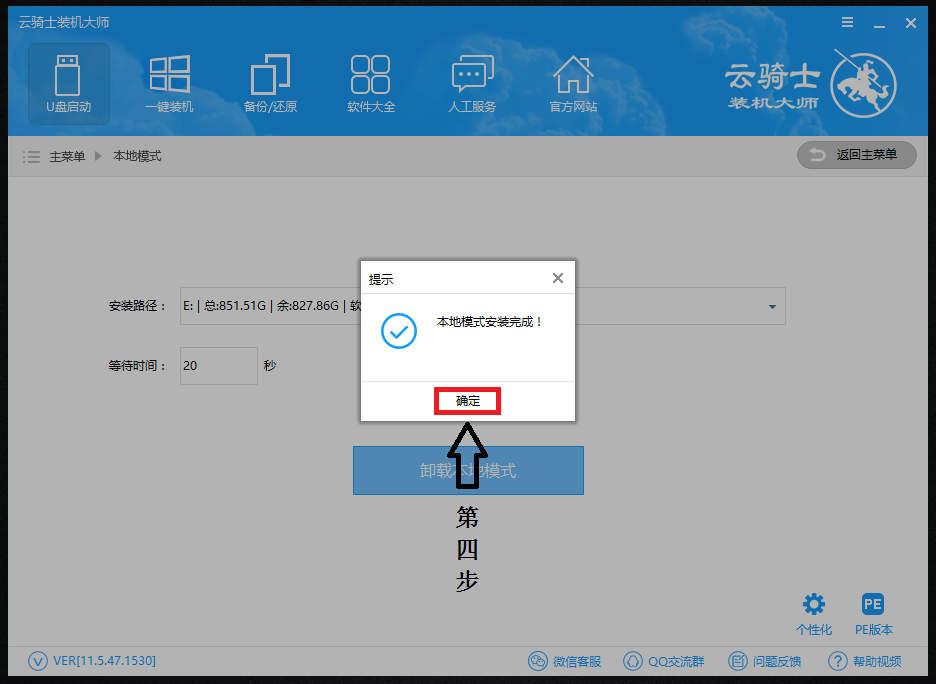This screenshot has width=936, height=684.
Task: Click the 云骑士装机大师 window title
Action: click(64, 23)
